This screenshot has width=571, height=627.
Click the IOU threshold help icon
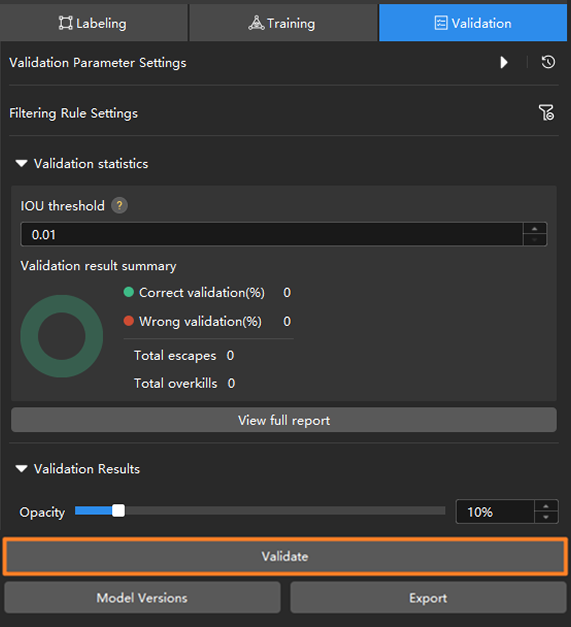point(119,206)
